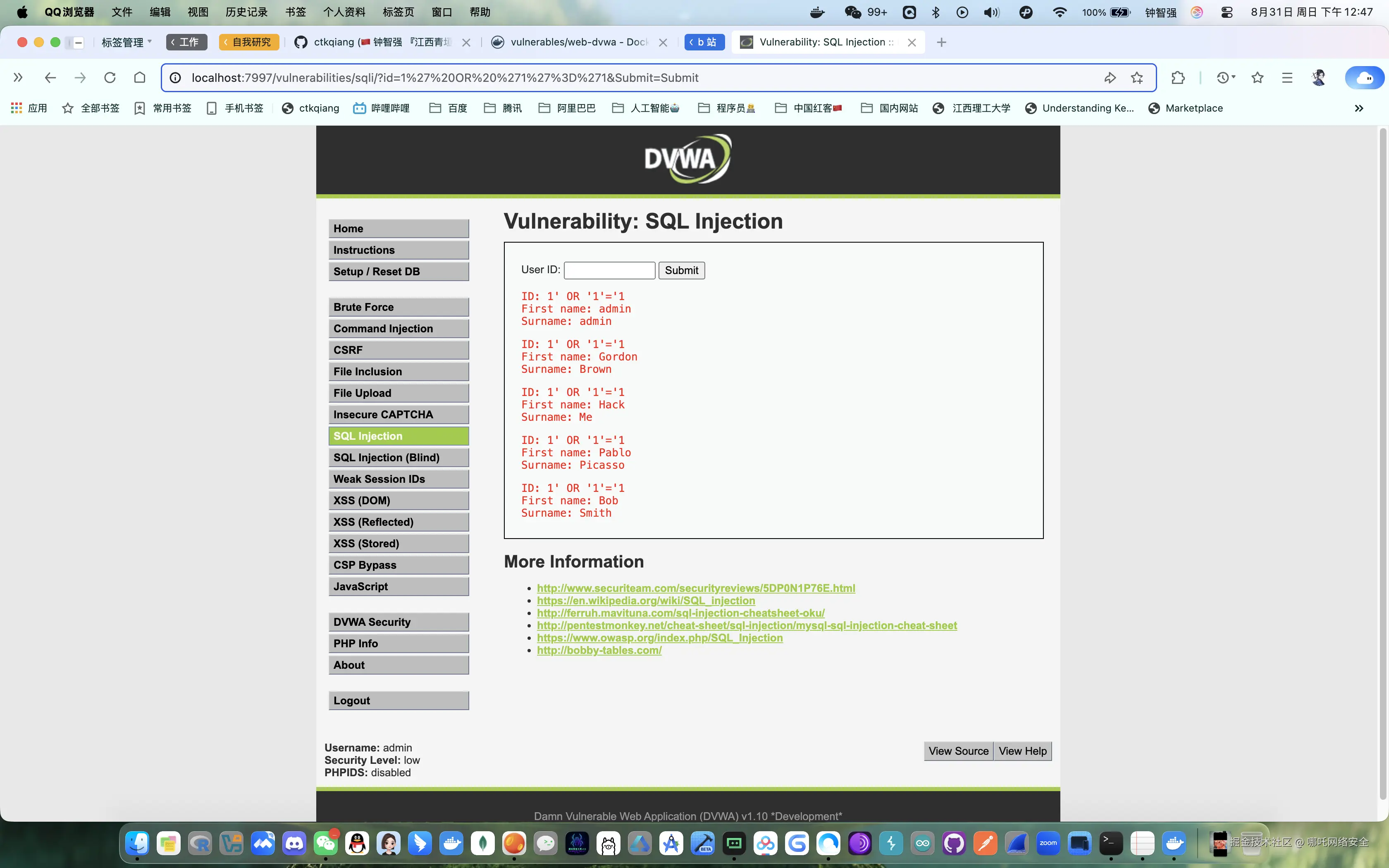
Task: Click the bookmark star in address bar
Action: pyautogui.click(x=1136, y=78)
